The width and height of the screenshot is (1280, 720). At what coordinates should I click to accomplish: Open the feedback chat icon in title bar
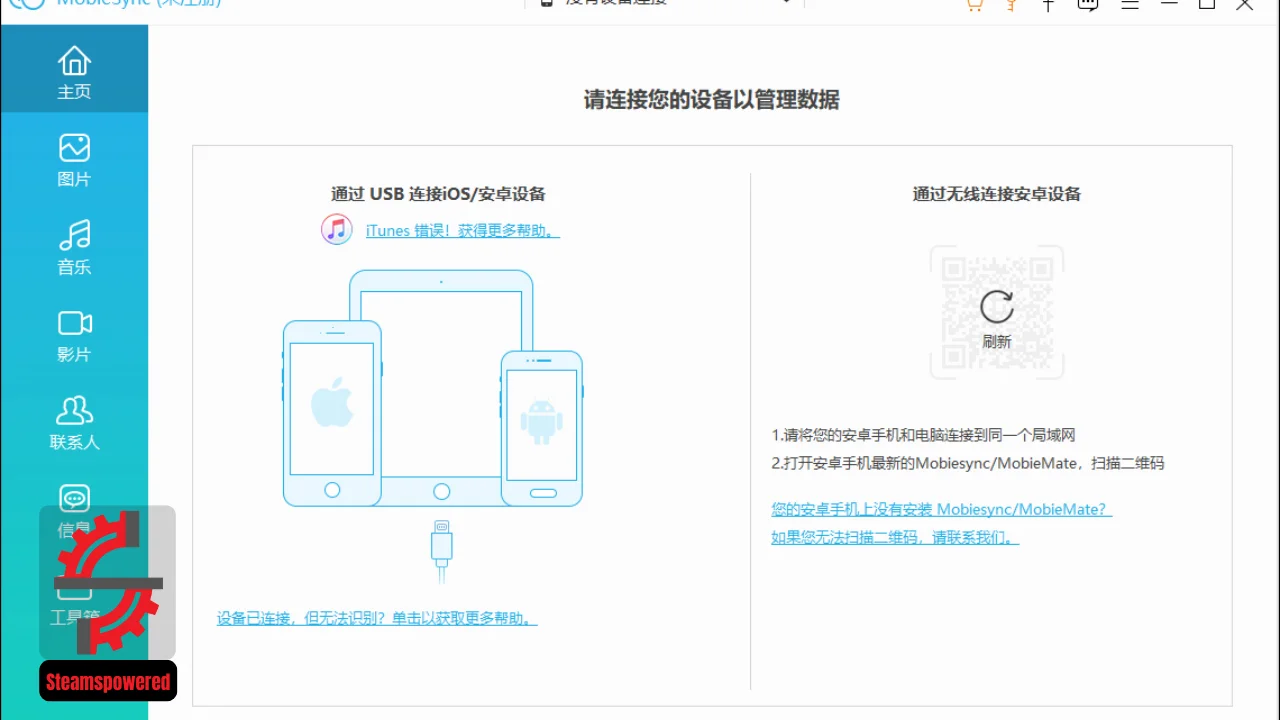1088,4
